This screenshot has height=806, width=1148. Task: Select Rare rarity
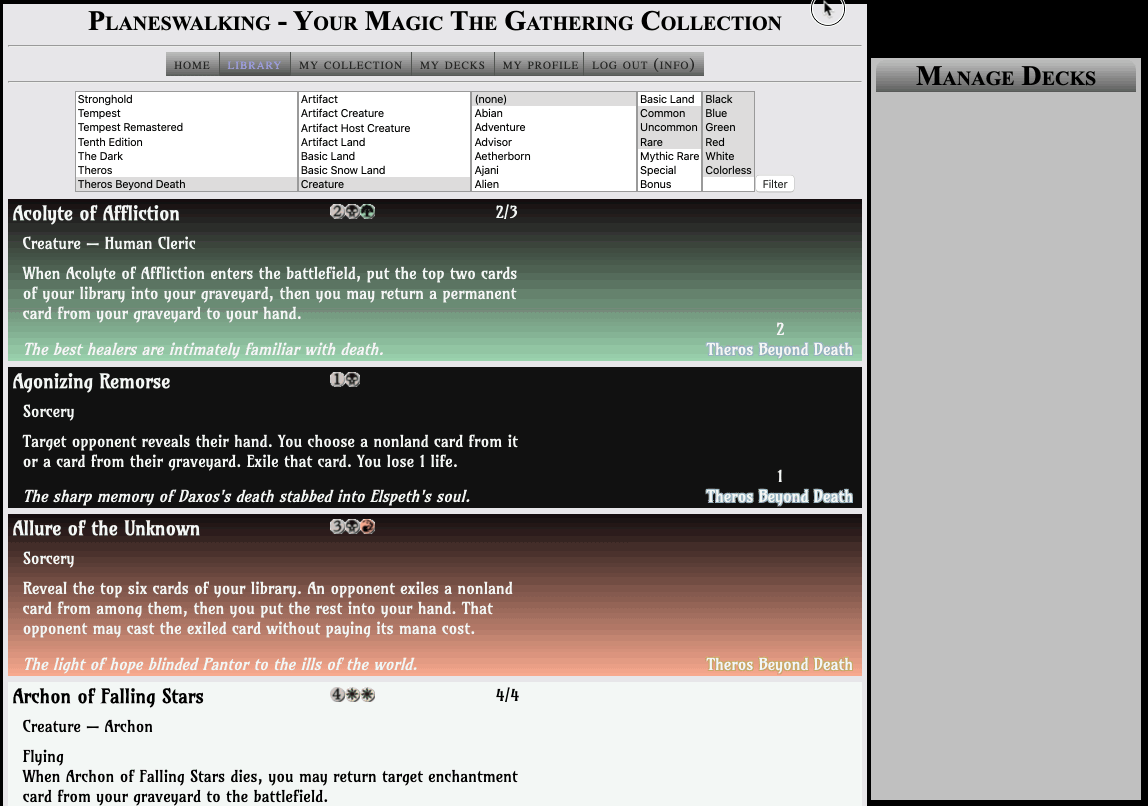coord(669,142)
